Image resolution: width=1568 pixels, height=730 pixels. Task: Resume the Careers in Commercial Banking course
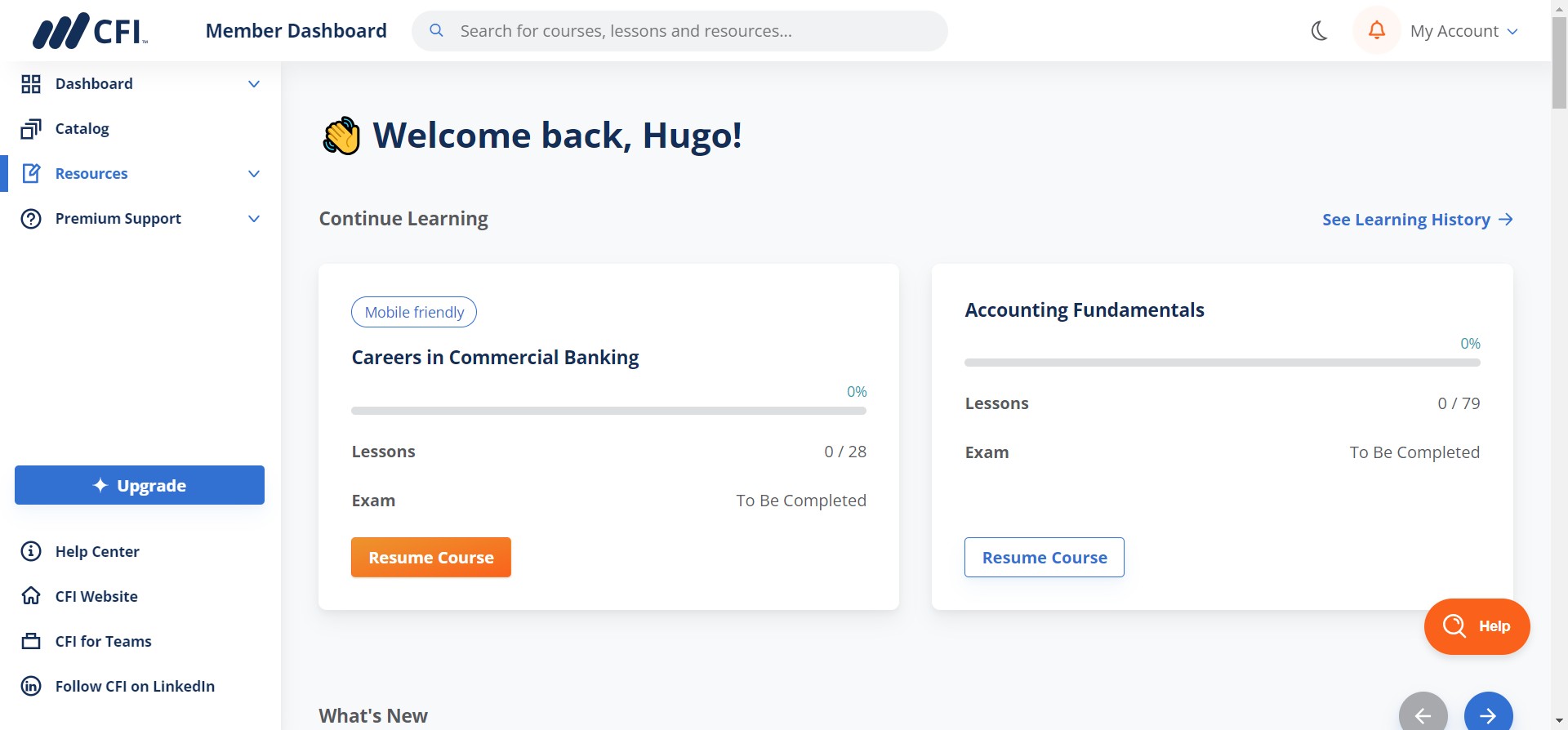431,558
